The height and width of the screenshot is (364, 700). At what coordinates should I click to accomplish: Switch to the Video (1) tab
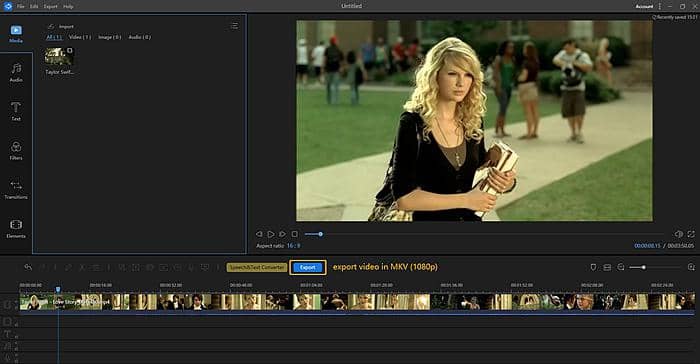79,37
